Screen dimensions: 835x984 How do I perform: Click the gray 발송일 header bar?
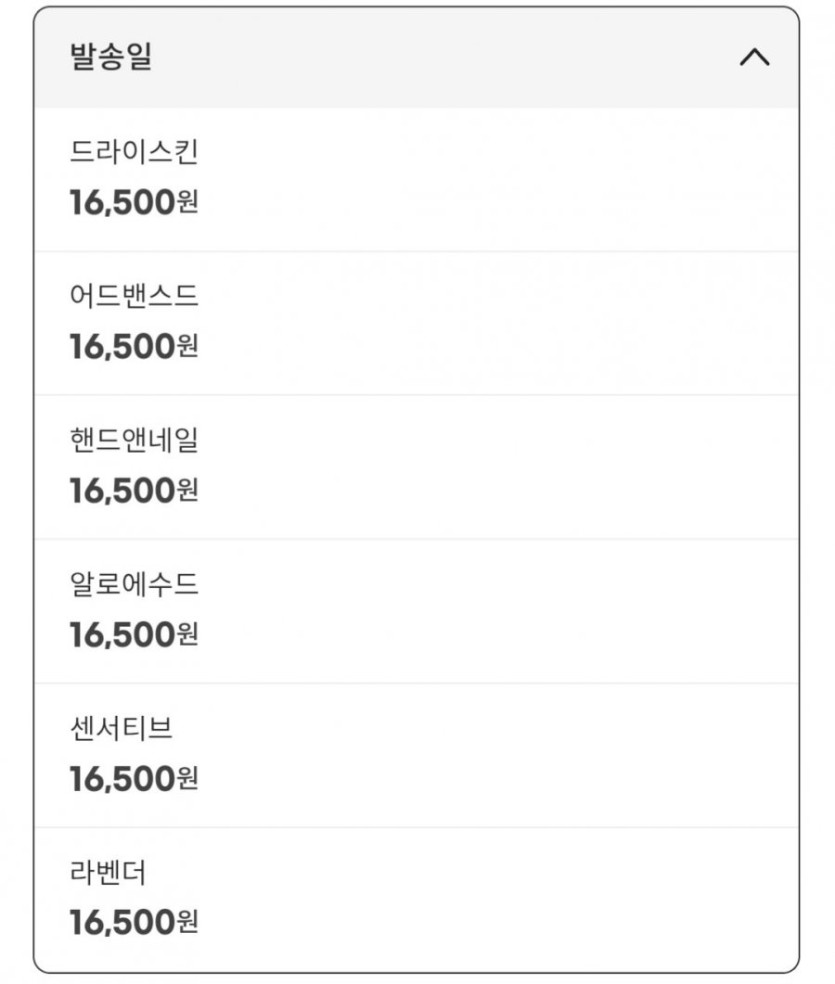[420, 58]
